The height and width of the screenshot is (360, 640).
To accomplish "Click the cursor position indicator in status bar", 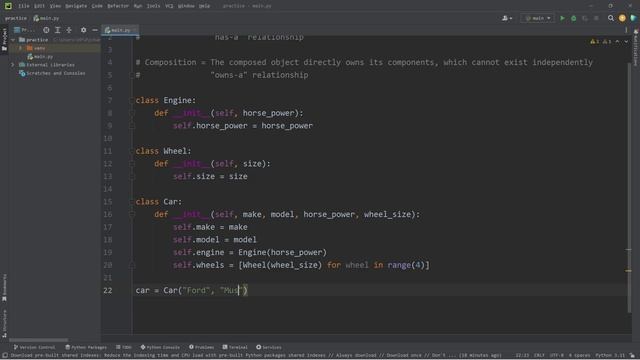I will click(x=522, y=356).
